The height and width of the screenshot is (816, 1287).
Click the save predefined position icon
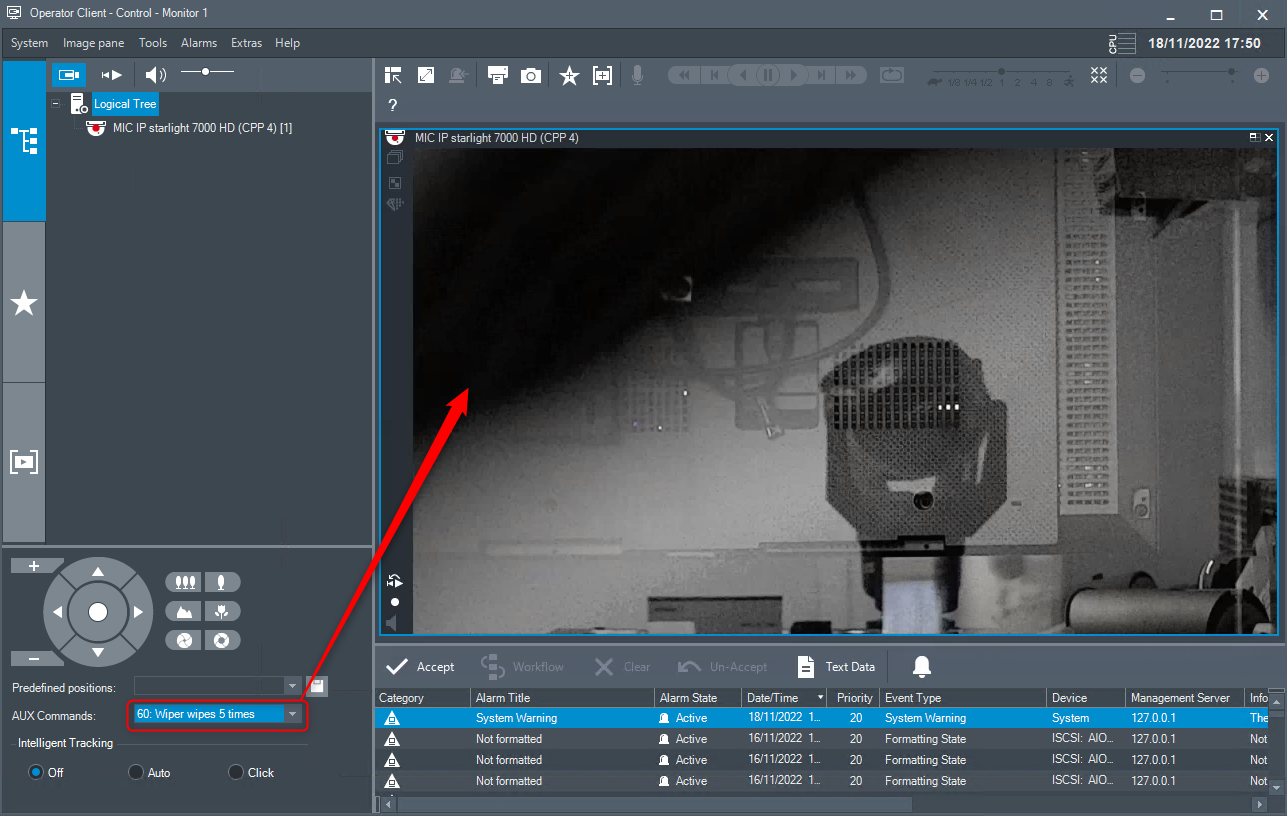coord(317,686)
